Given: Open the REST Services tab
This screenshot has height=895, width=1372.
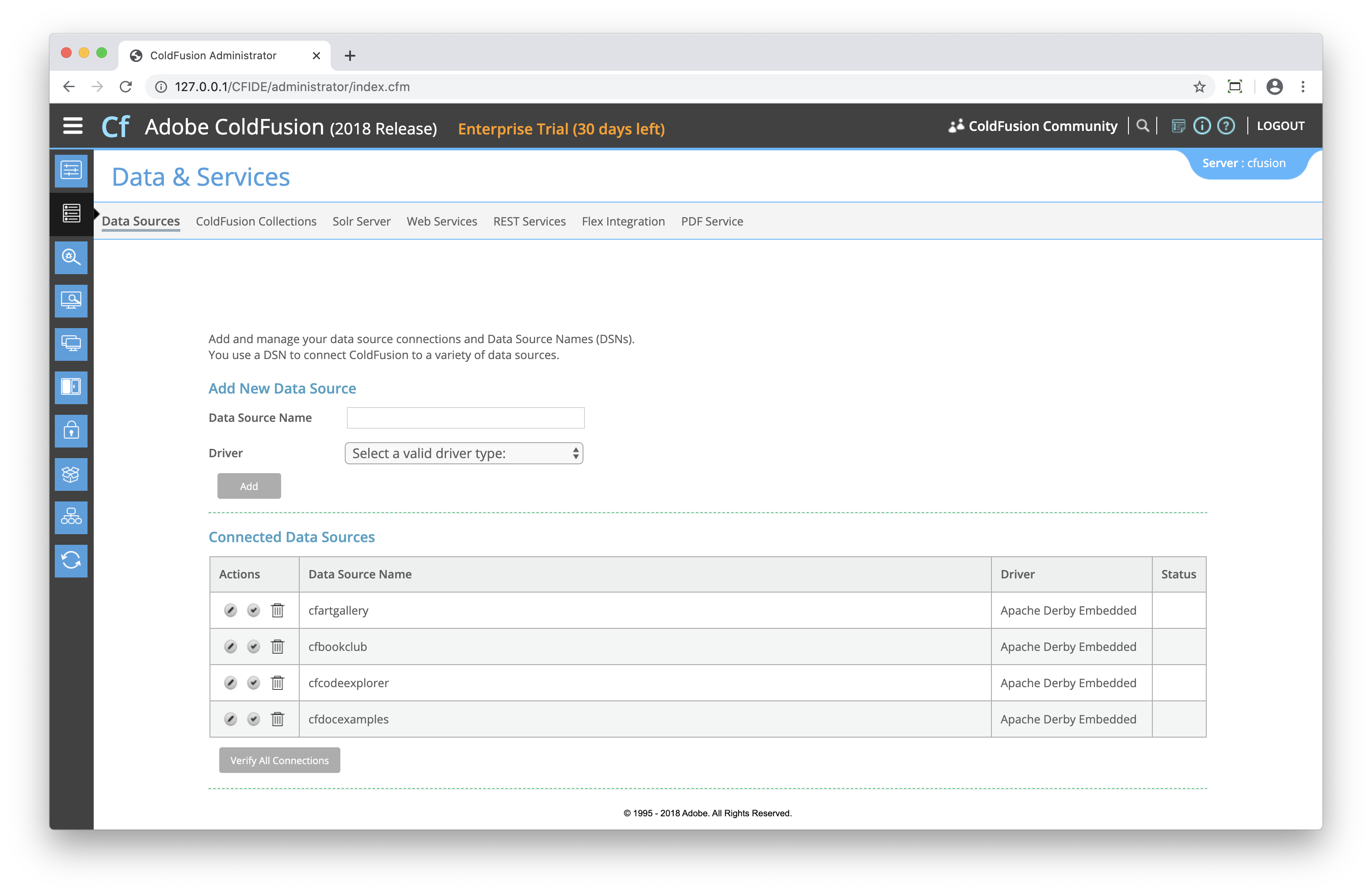Looking at the screenshot, I should (529, 221).
